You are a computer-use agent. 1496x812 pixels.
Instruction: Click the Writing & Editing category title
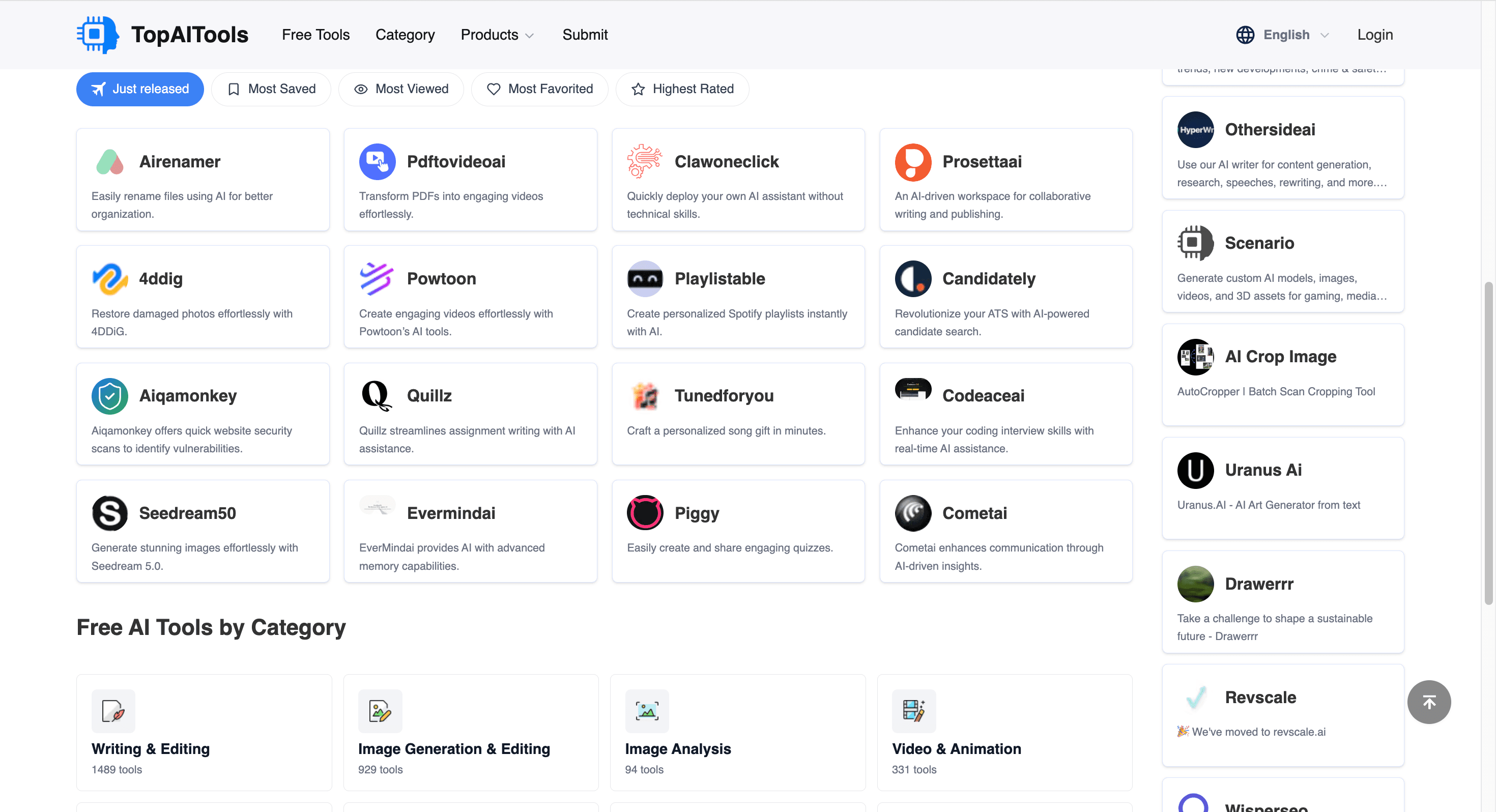click(151, 749)
